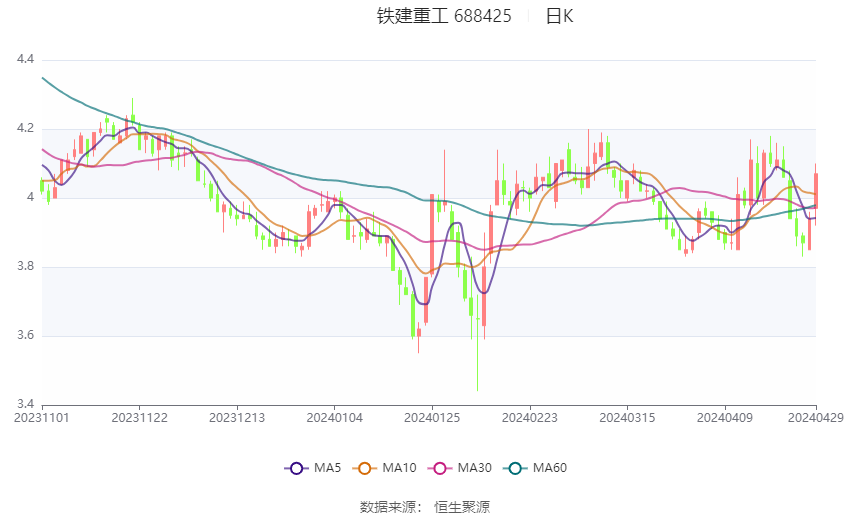
Task: Click the 4.4 price axis label
Action: tap(26, 60)
